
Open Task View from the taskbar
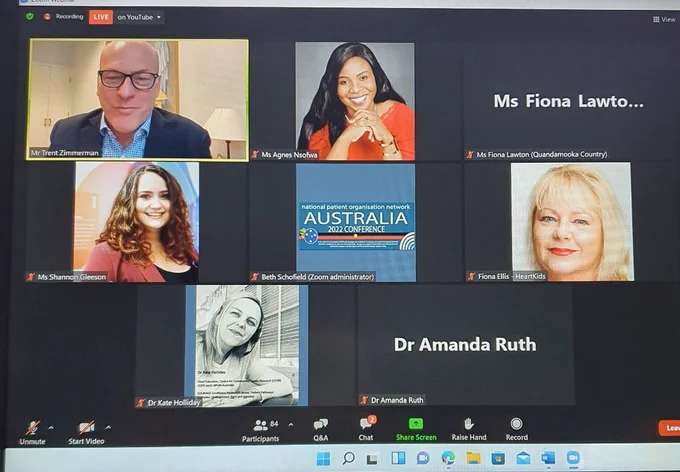coord(372,459)
